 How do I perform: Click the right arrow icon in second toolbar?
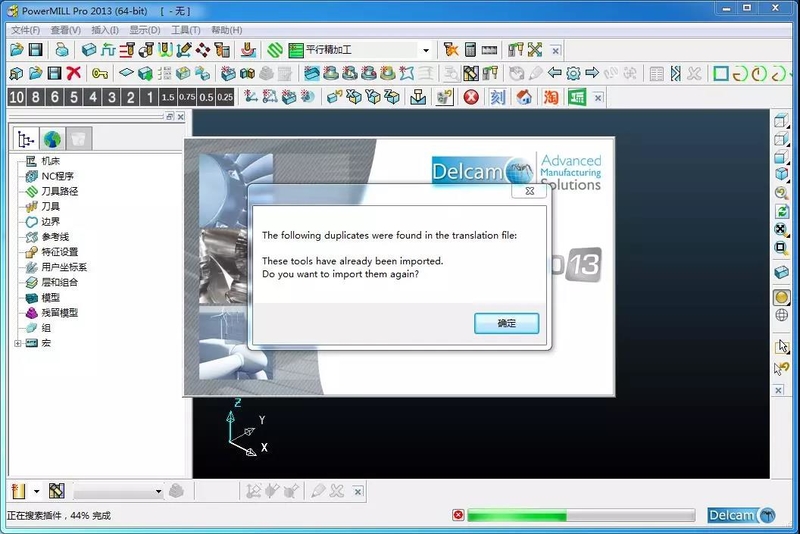(x=592, y=73)
